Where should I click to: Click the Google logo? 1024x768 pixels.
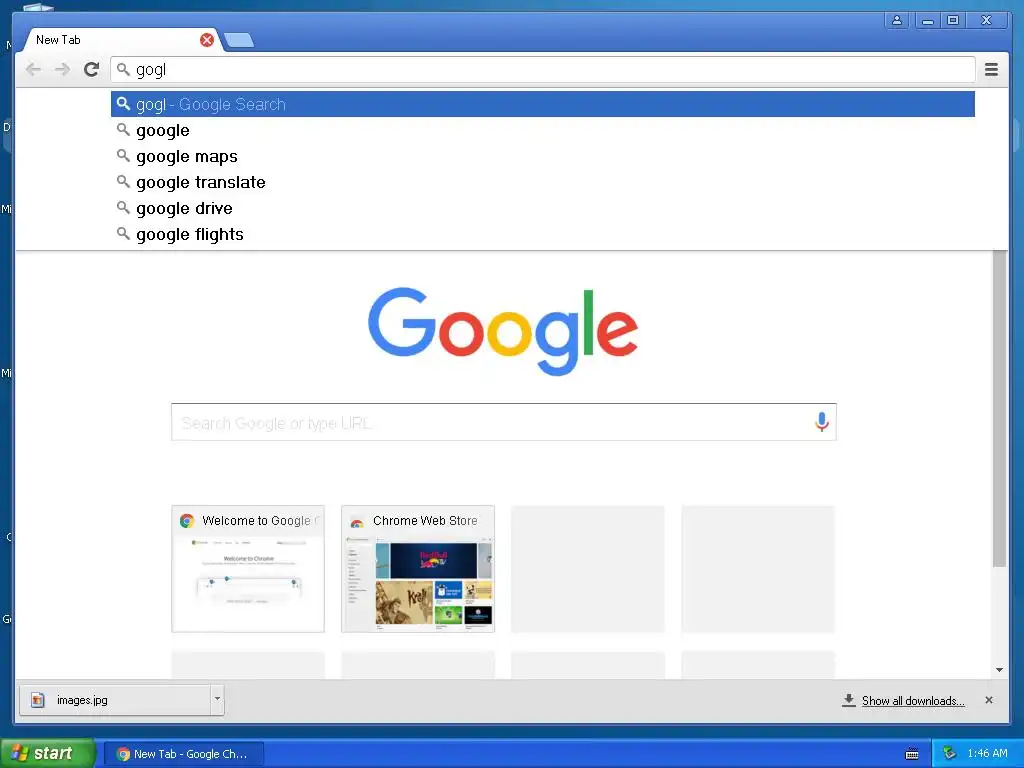click(x=503, y=331)
